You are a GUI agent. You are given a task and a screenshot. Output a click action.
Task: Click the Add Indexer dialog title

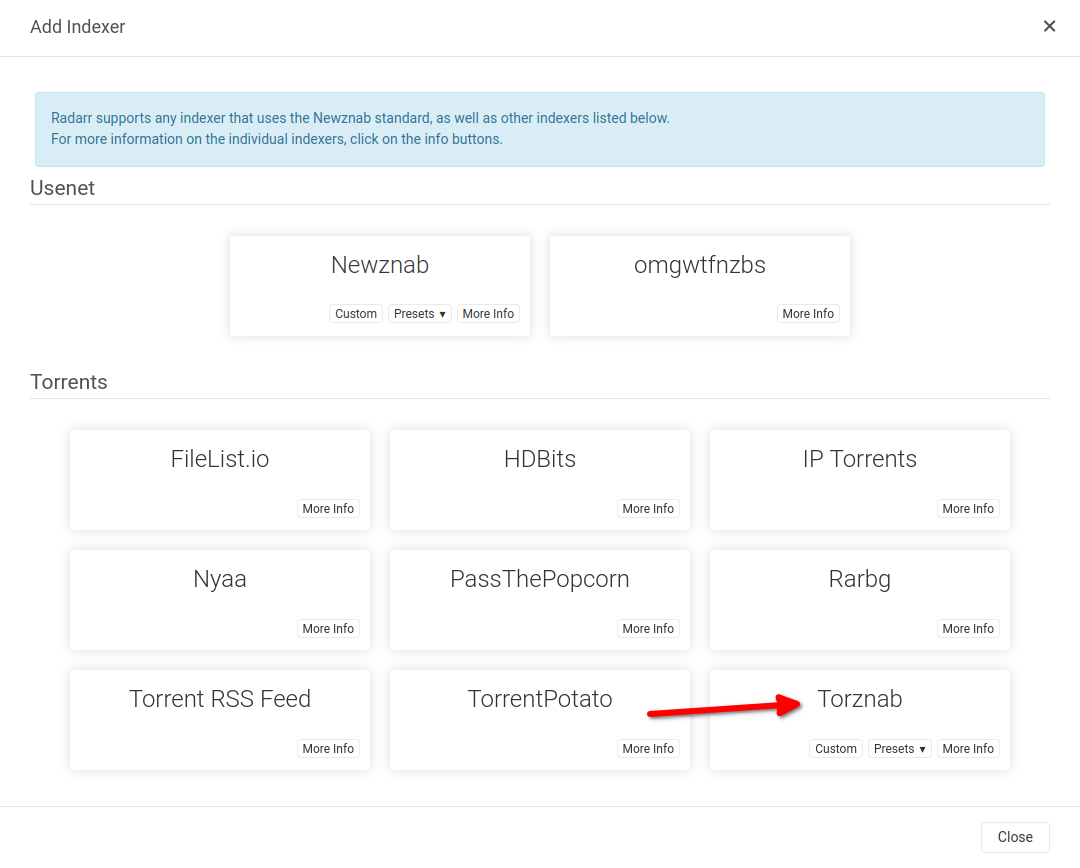[x=77, y=26]
